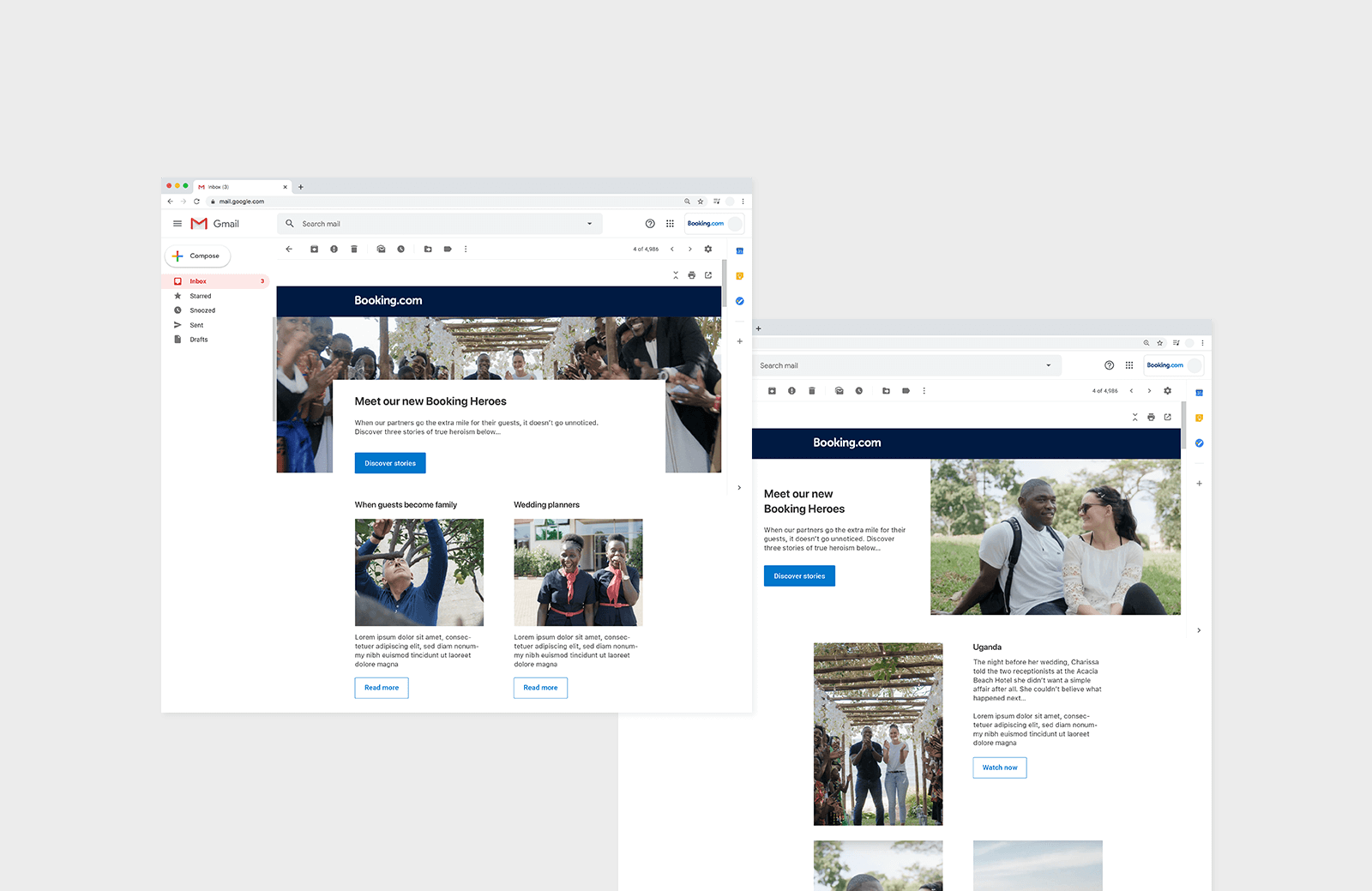Open email in new window, front window

(x=708, y=275)
